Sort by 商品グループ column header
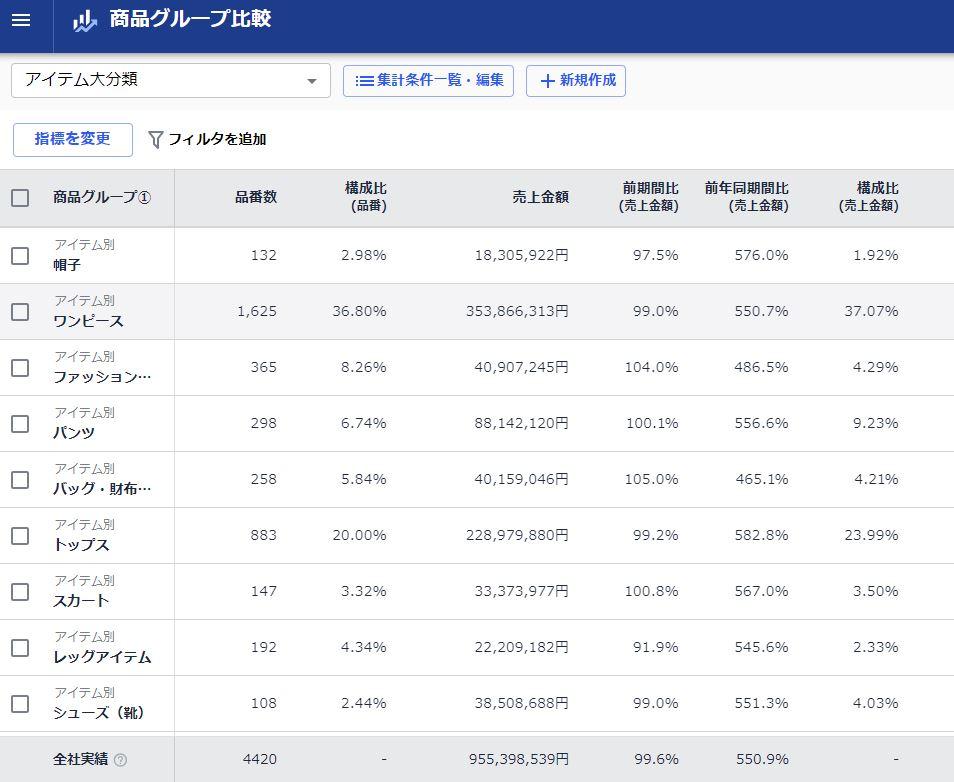 [101, 198]
